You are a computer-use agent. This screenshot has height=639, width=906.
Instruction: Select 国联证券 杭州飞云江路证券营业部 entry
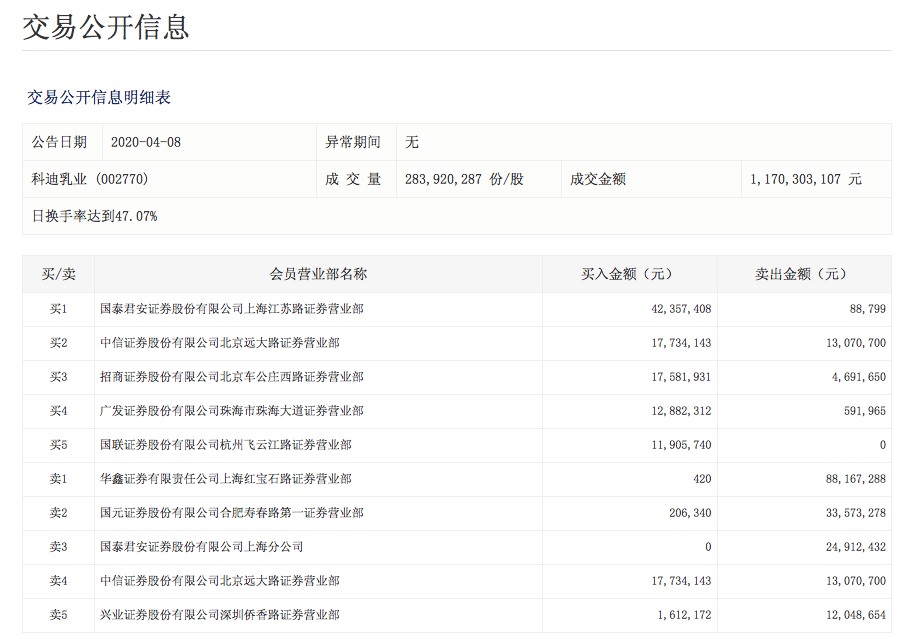226,445
